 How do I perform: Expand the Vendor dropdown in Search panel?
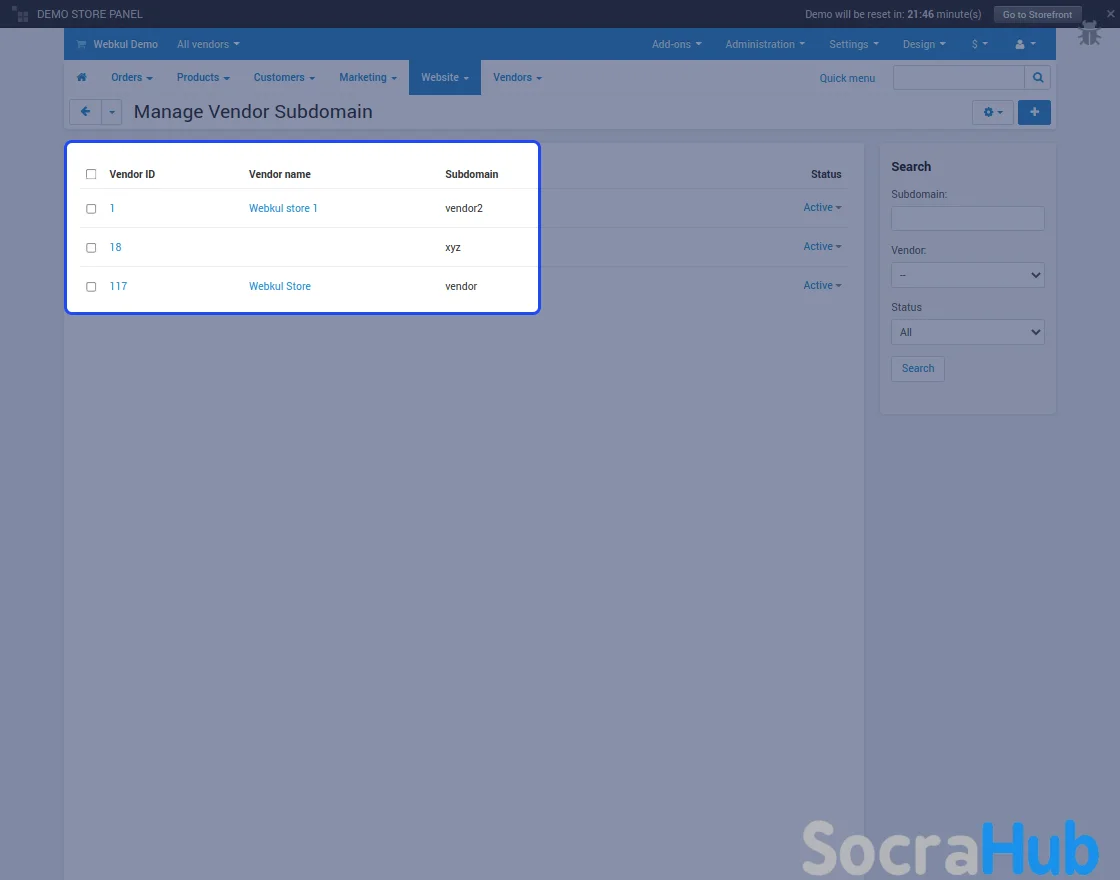[x=967, y=275]
